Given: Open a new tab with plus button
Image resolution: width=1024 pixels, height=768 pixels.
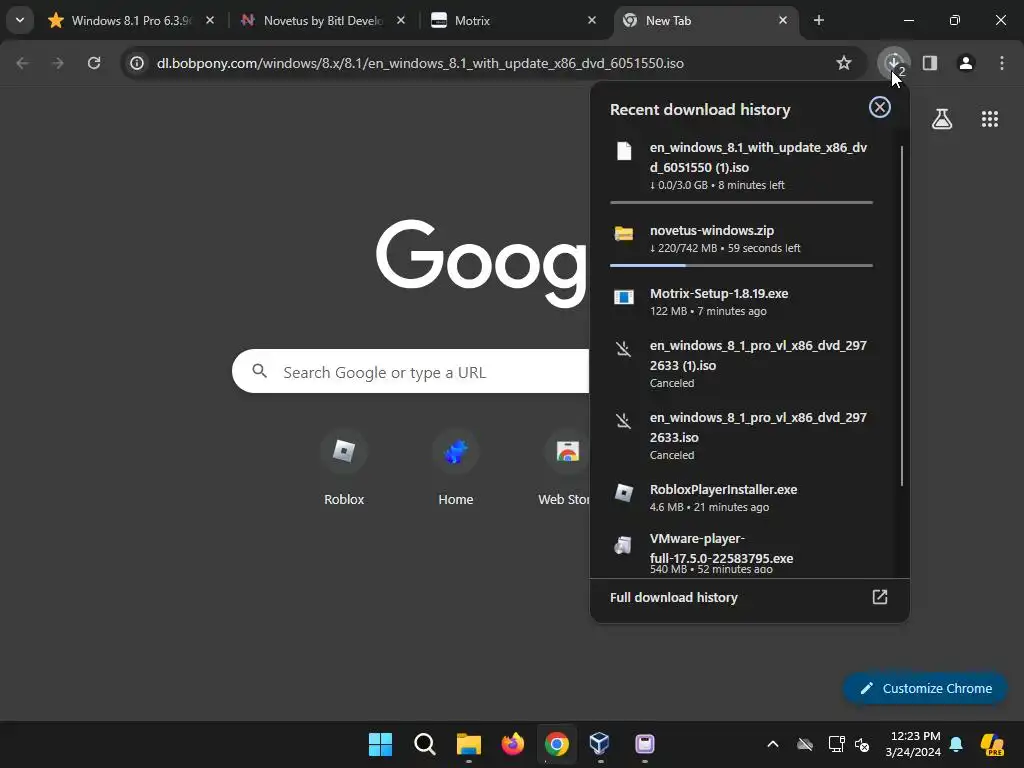Looking at the screenshot, I should click(818, 20).
